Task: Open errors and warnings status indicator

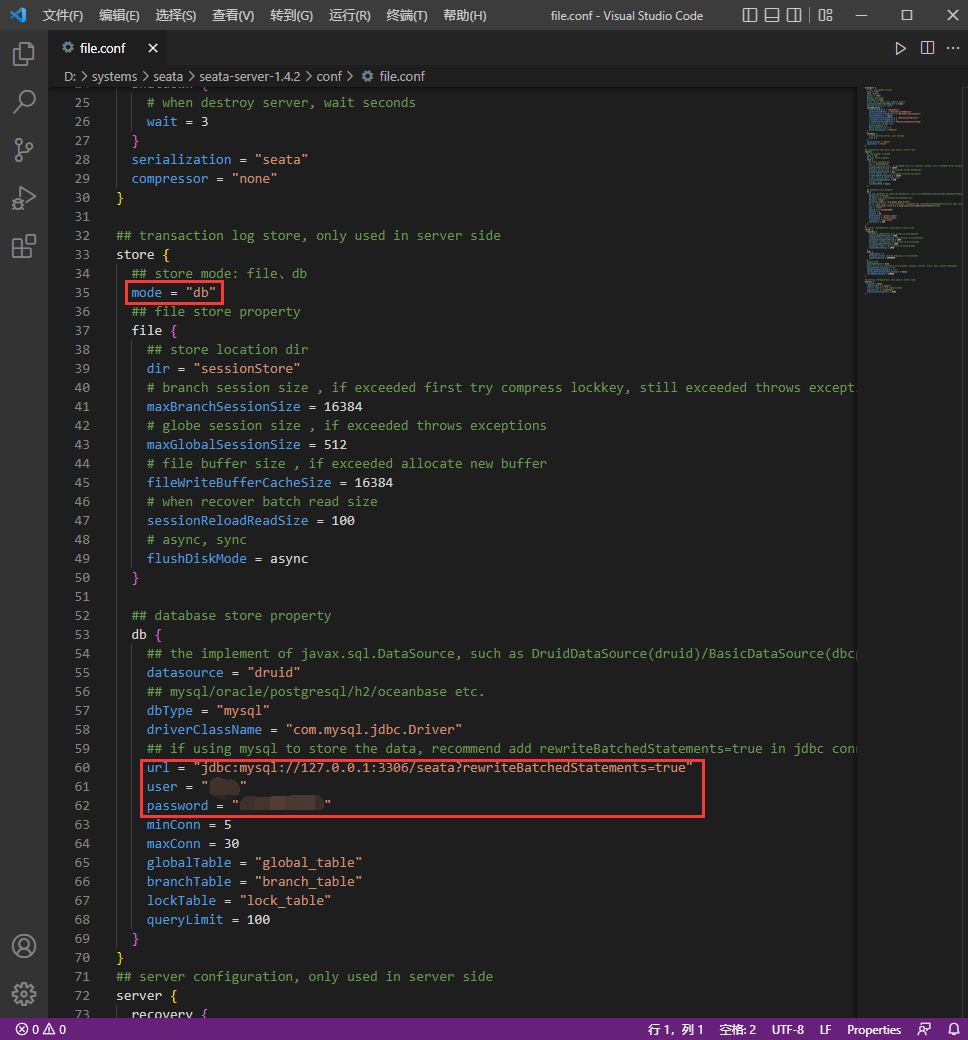Action: 40,1029
